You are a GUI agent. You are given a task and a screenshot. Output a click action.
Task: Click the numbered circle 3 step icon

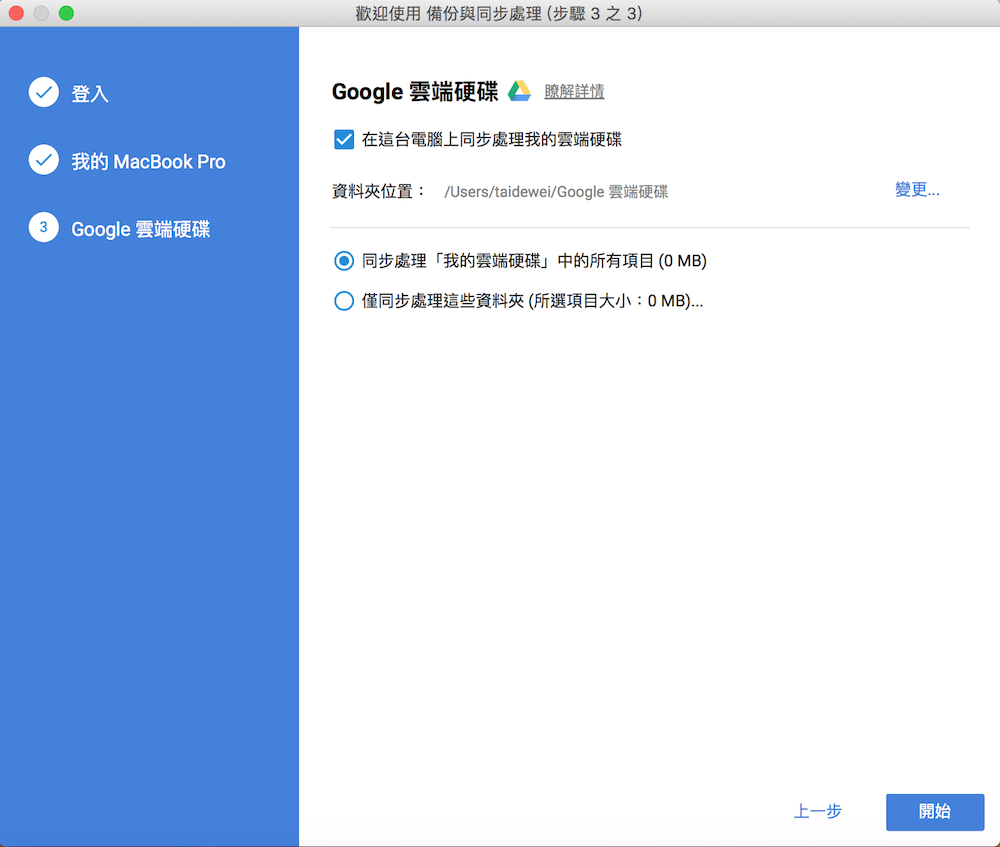click(x=43, y=228)
